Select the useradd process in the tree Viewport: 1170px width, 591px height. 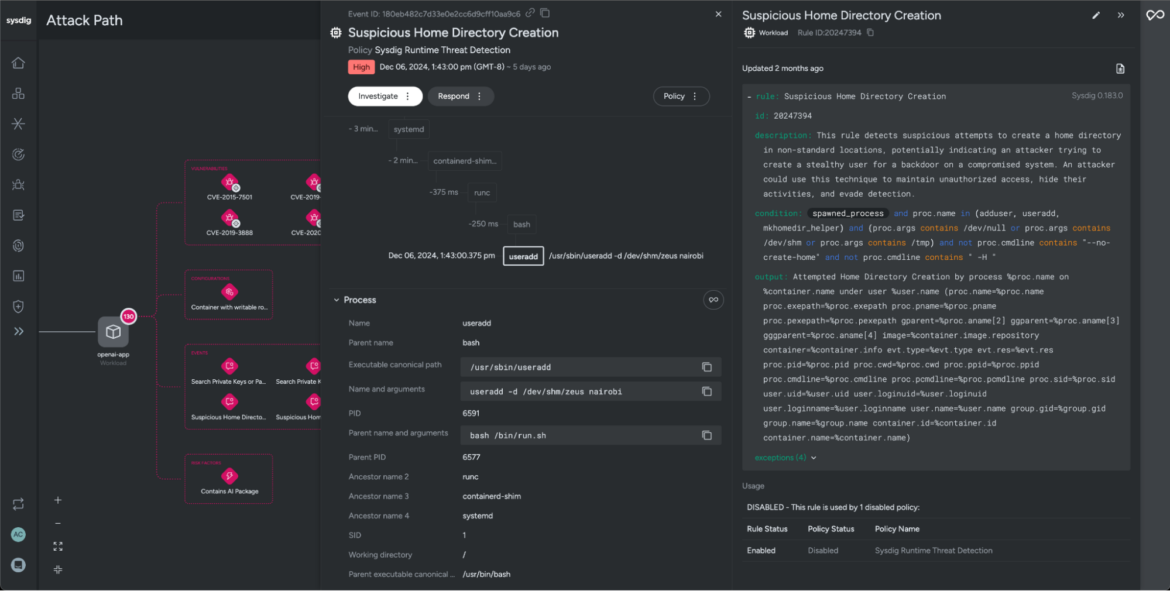coord(523,256)
